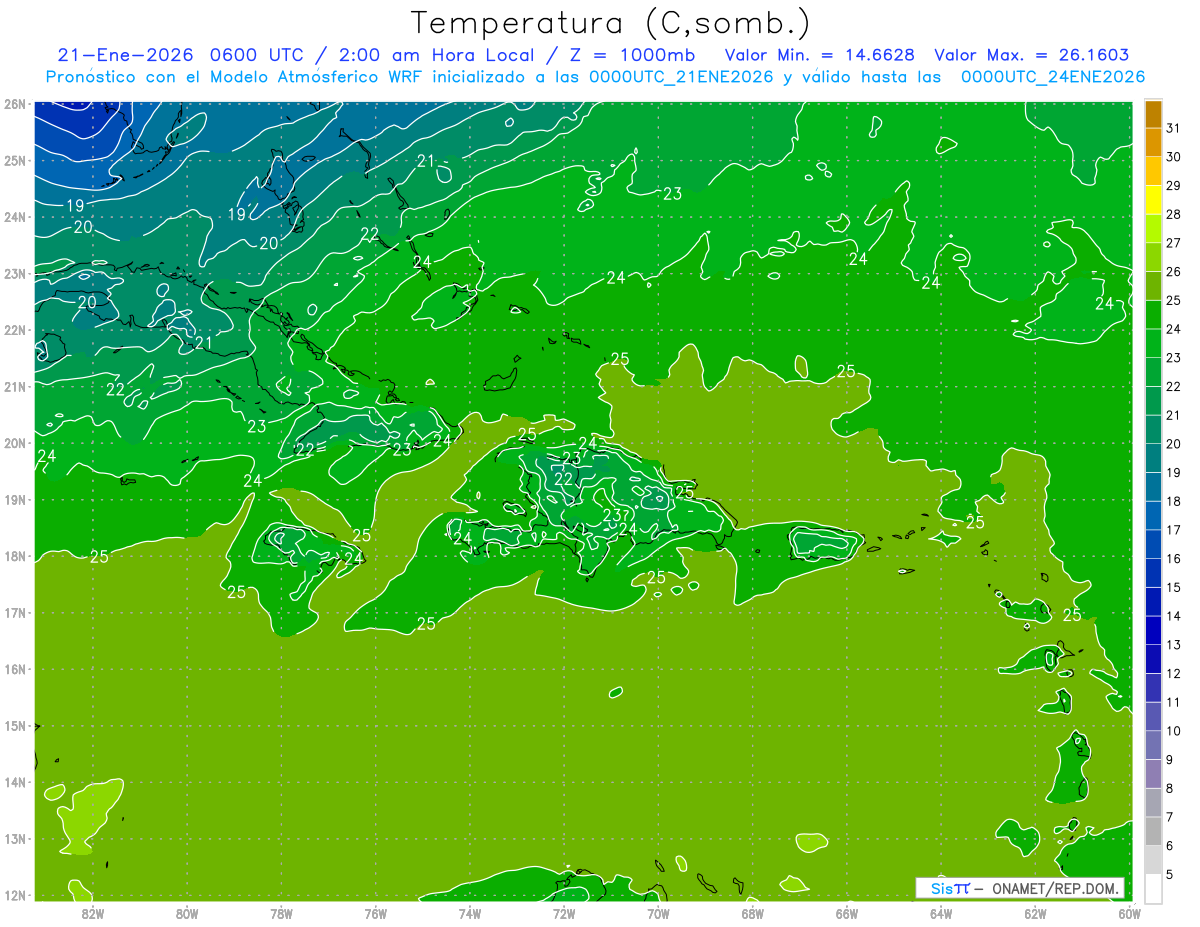Click the "Valor Min. = 14.6628" value
Viewport: 1200px width, 927px height.
[x=820, y=55]
